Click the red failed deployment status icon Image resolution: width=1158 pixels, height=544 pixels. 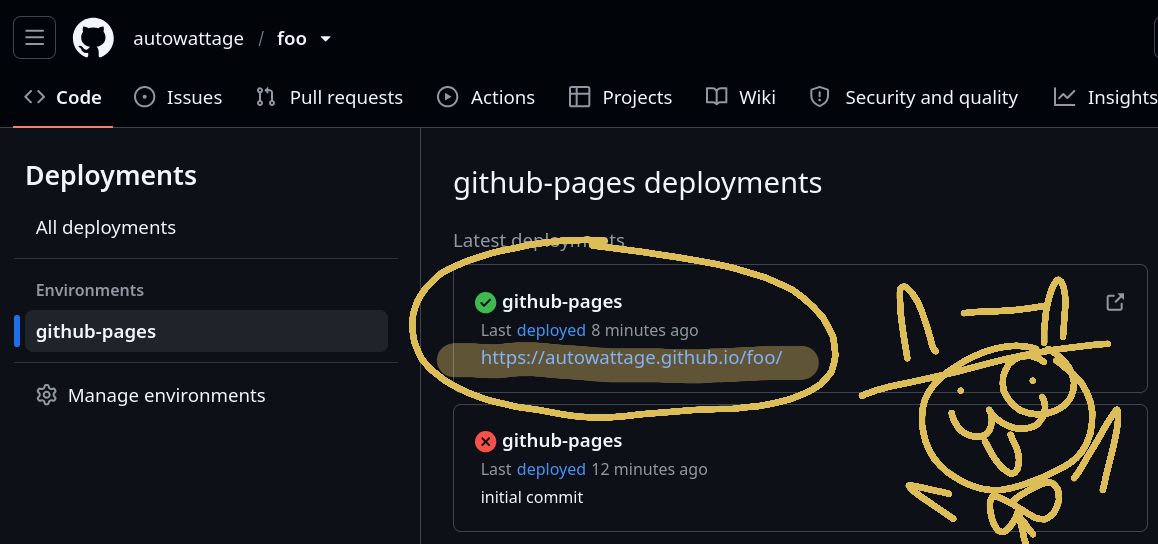tap(485, 441)
